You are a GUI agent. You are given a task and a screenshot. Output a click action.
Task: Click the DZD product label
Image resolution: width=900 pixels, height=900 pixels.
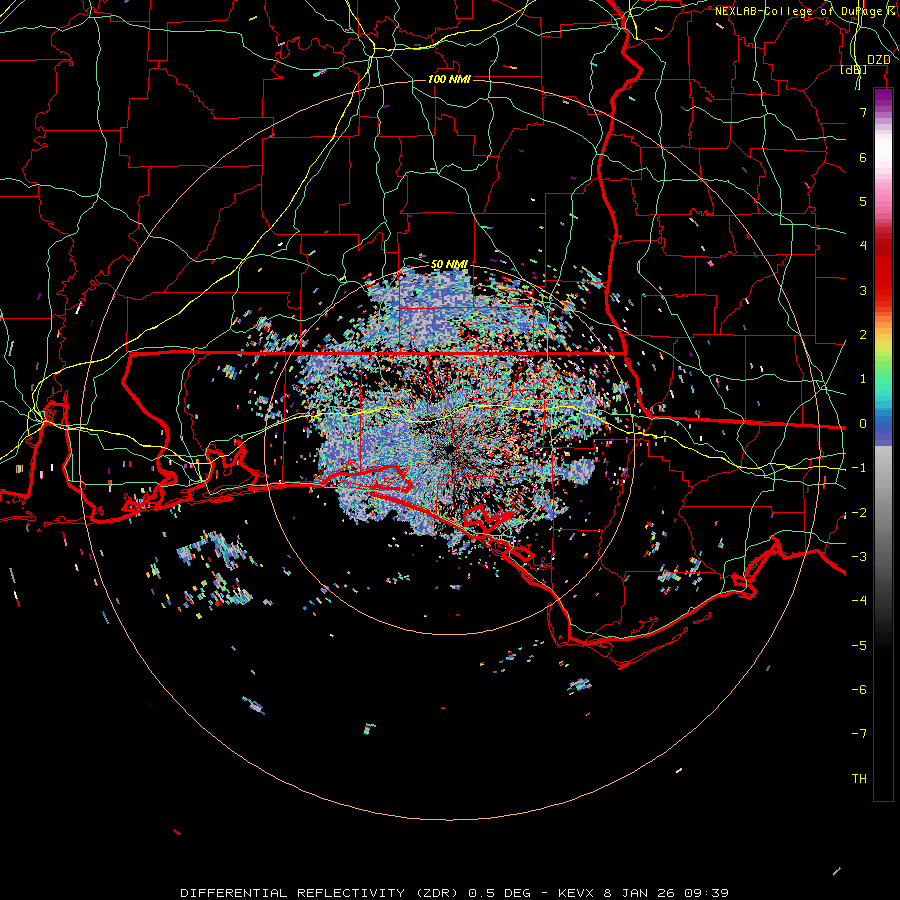pos(879,59)
